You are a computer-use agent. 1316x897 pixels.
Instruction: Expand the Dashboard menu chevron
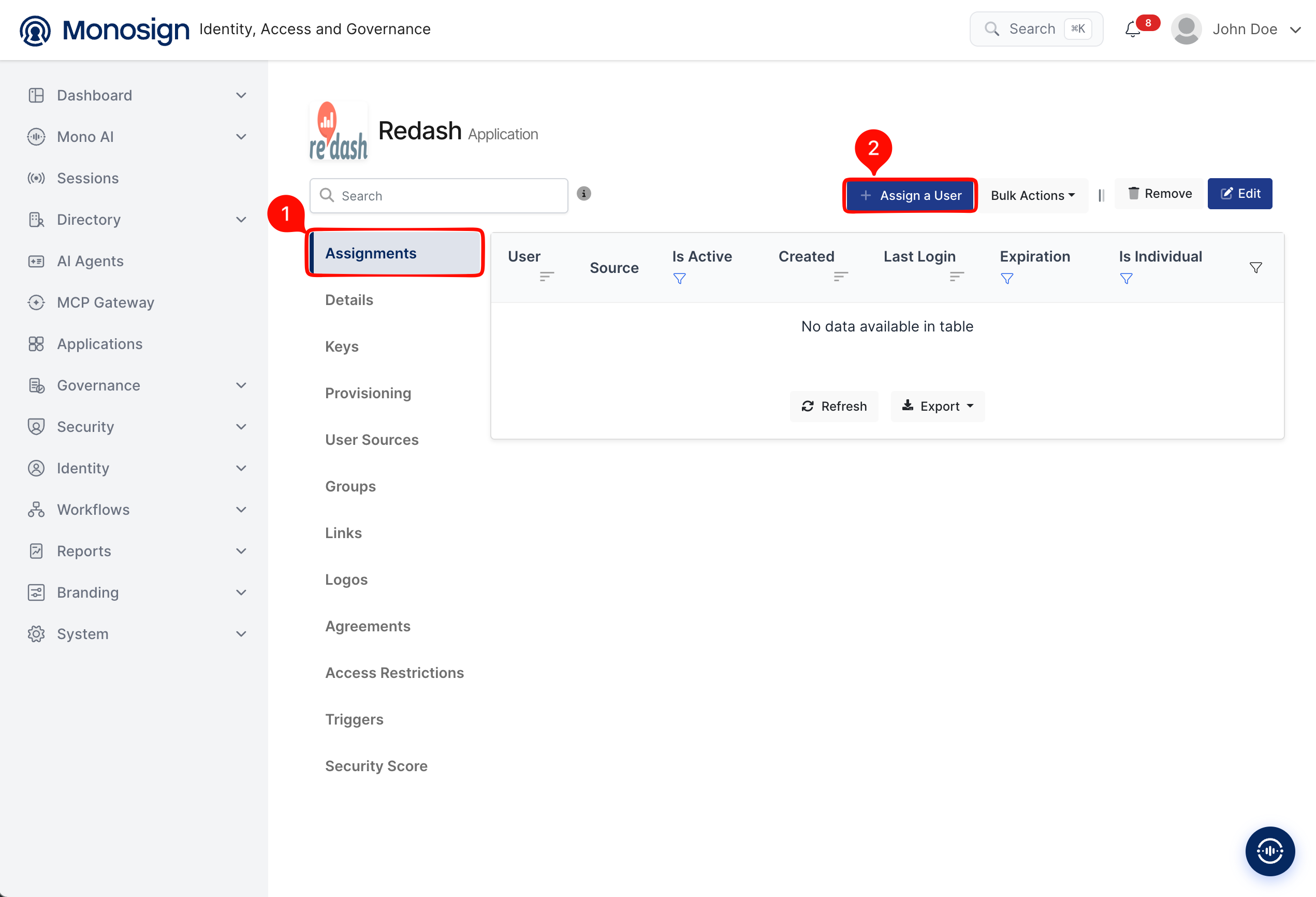coord(241,95)
